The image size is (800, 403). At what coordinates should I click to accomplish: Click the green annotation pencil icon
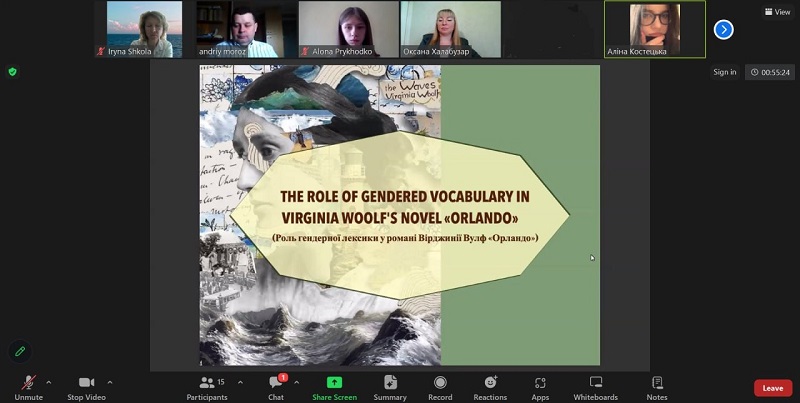[20, 351]
